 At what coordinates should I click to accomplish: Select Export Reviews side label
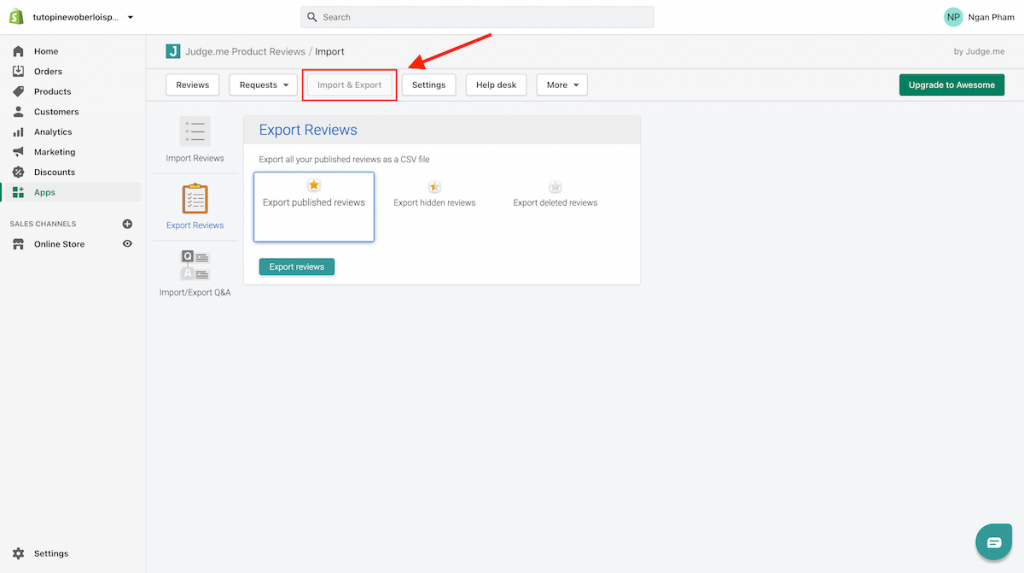195,225
